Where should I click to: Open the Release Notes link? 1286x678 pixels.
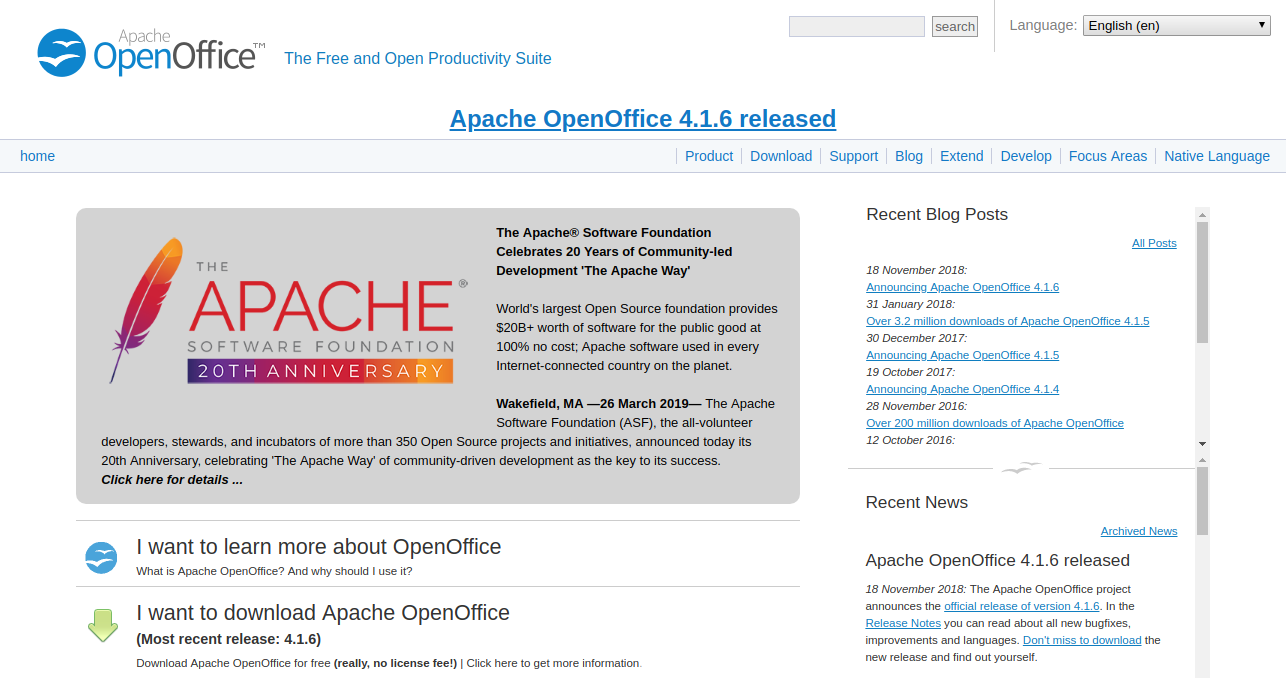tap(903, 623)
